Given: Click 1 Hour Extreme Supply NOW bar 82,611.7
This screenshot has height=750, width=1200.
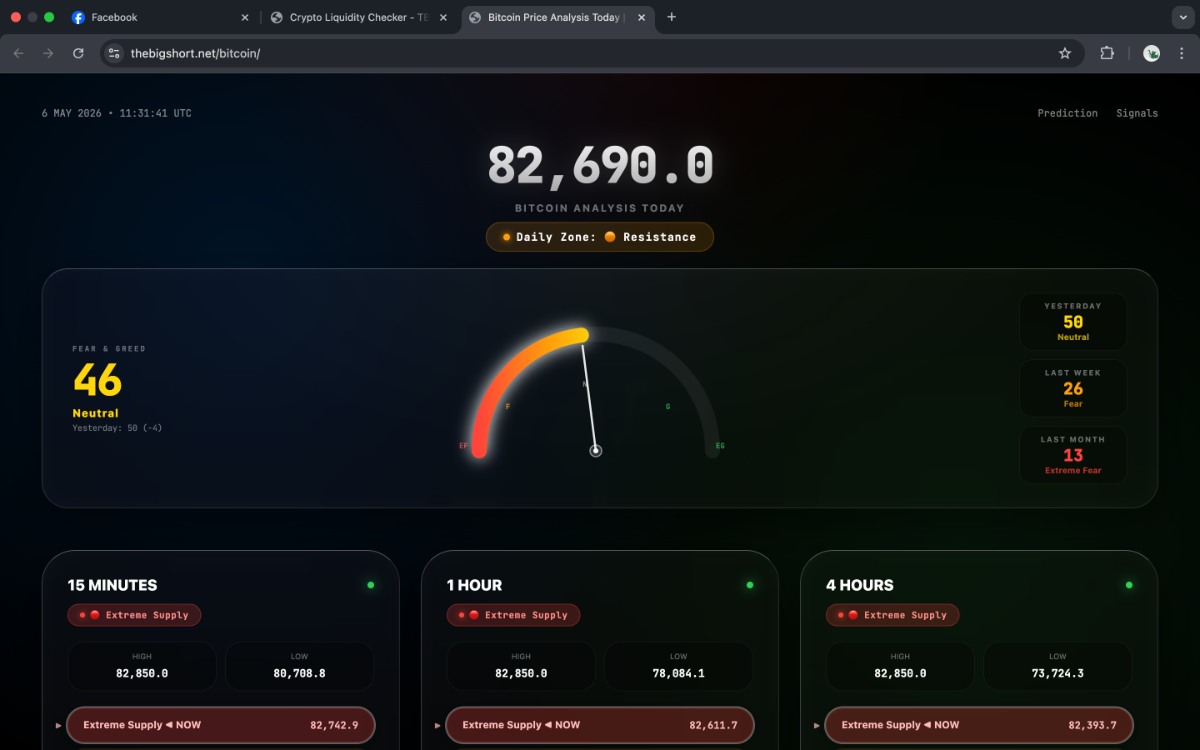Looking at the screenshot, I should coord(600,725).
